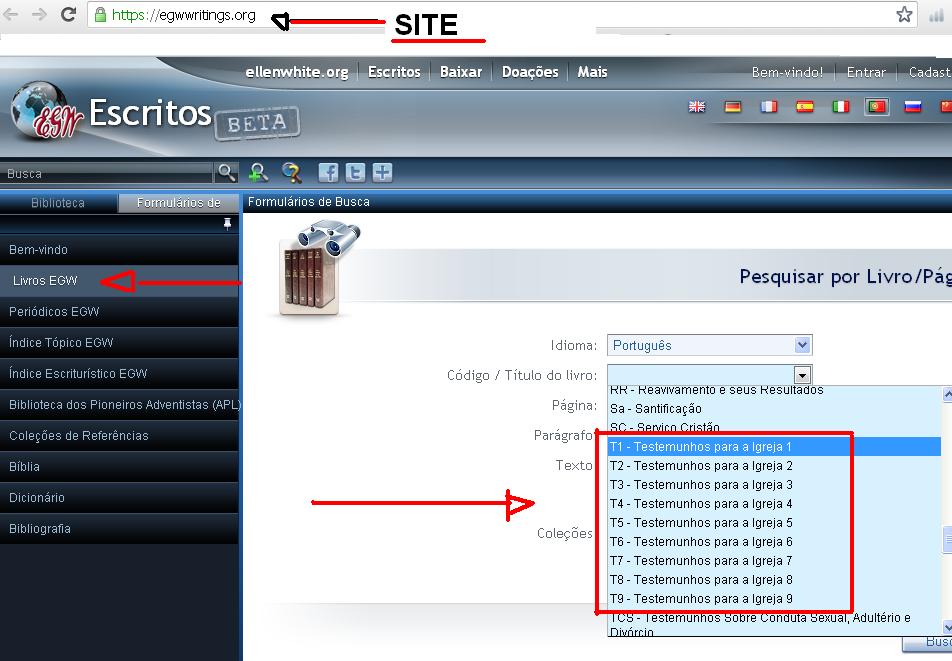Bookmark this page with the star icon
This screenshot has height=661, width=952.
[x=904, y=14]
